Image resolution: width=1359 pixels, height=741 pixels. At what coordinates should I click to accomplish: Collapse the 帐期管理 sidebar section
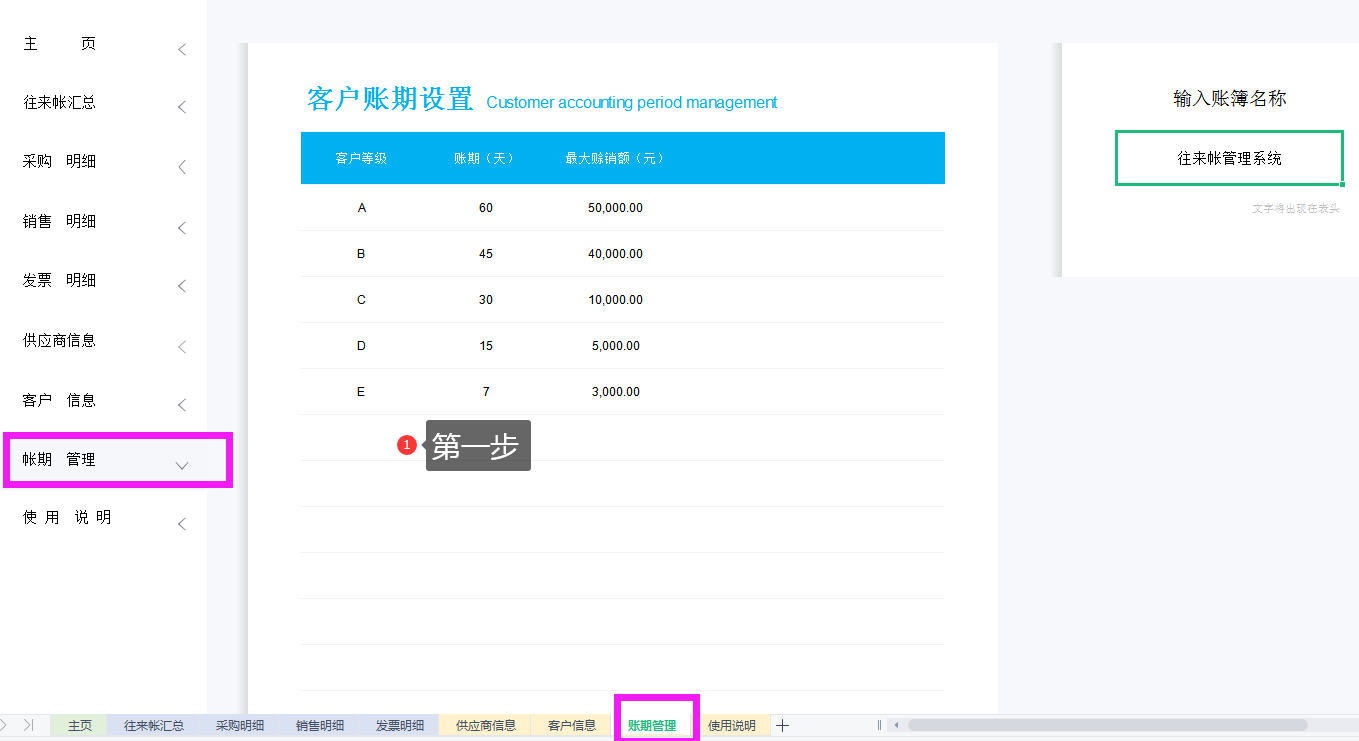181,465
